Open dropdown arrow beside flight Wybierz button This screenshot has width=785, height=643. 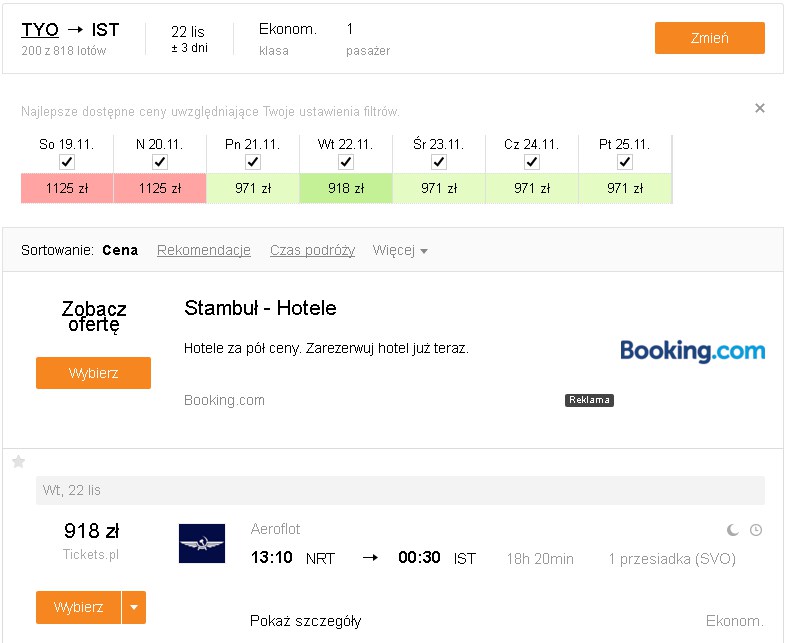coord(134,607)
